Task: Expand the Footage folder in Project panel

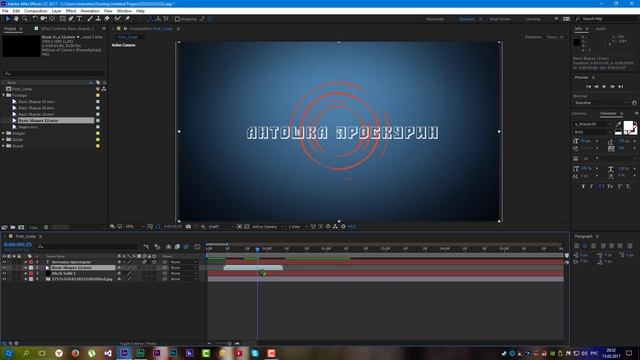Action: point(4,95)
